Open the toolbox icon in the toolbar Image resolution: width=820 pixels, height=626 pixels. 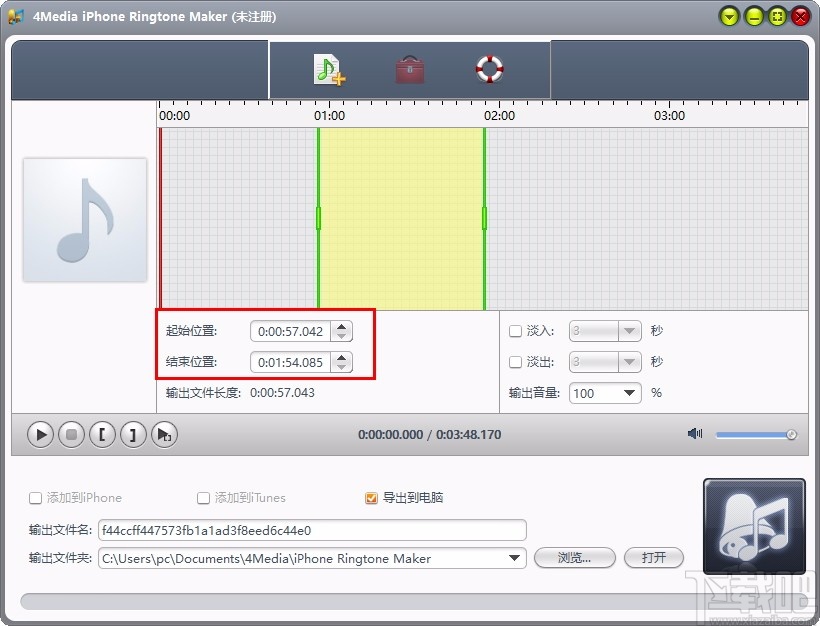[x=409, y=69]
